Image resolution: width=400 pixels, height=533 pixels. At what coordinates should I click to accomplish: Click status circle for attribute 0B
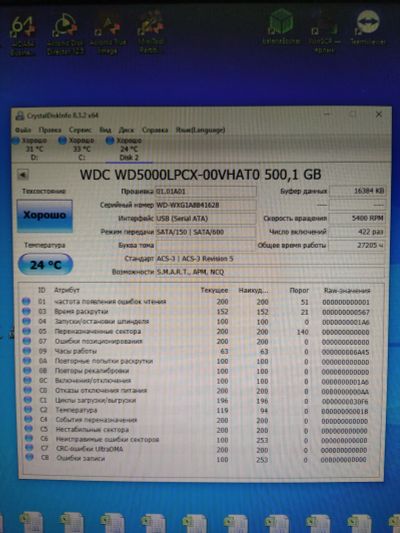(27, 370)
